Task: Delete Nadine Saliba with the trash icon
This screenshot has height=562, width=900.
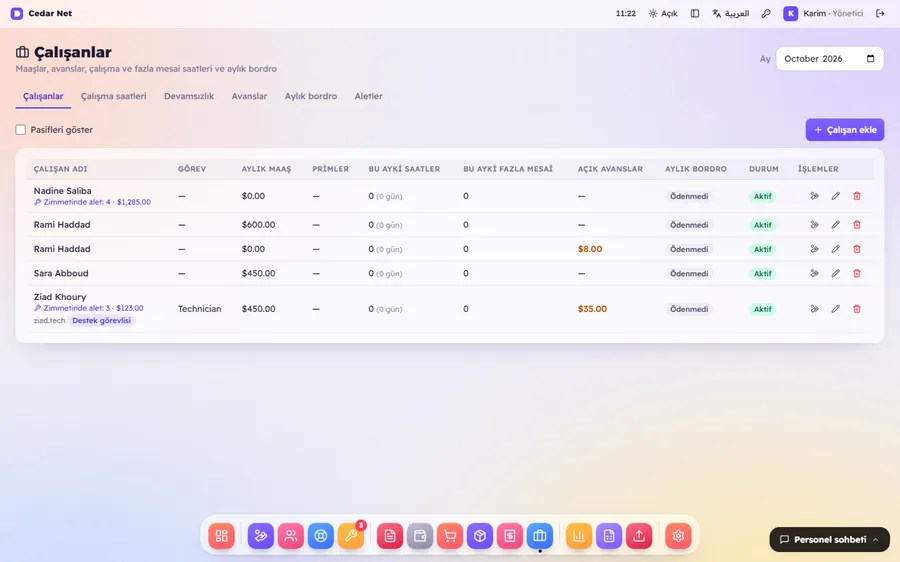Action: coord(856,196)
